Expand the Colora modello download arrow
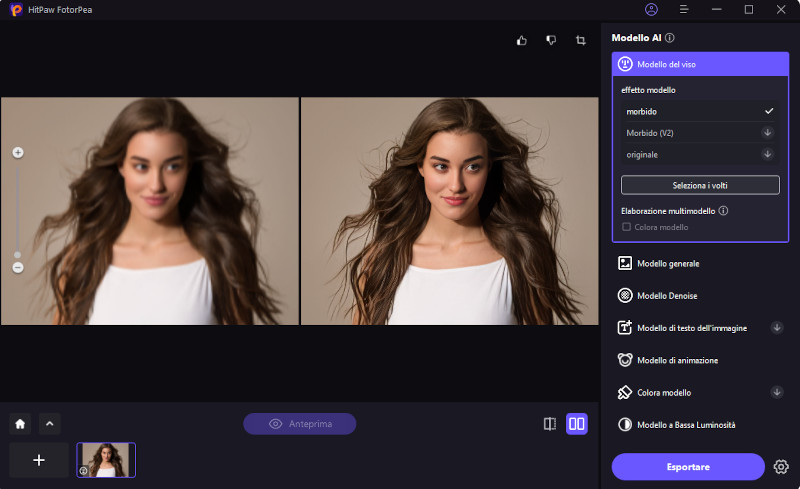Image resolution: width=800 pixels, height=489 pixels. [776, 392]
